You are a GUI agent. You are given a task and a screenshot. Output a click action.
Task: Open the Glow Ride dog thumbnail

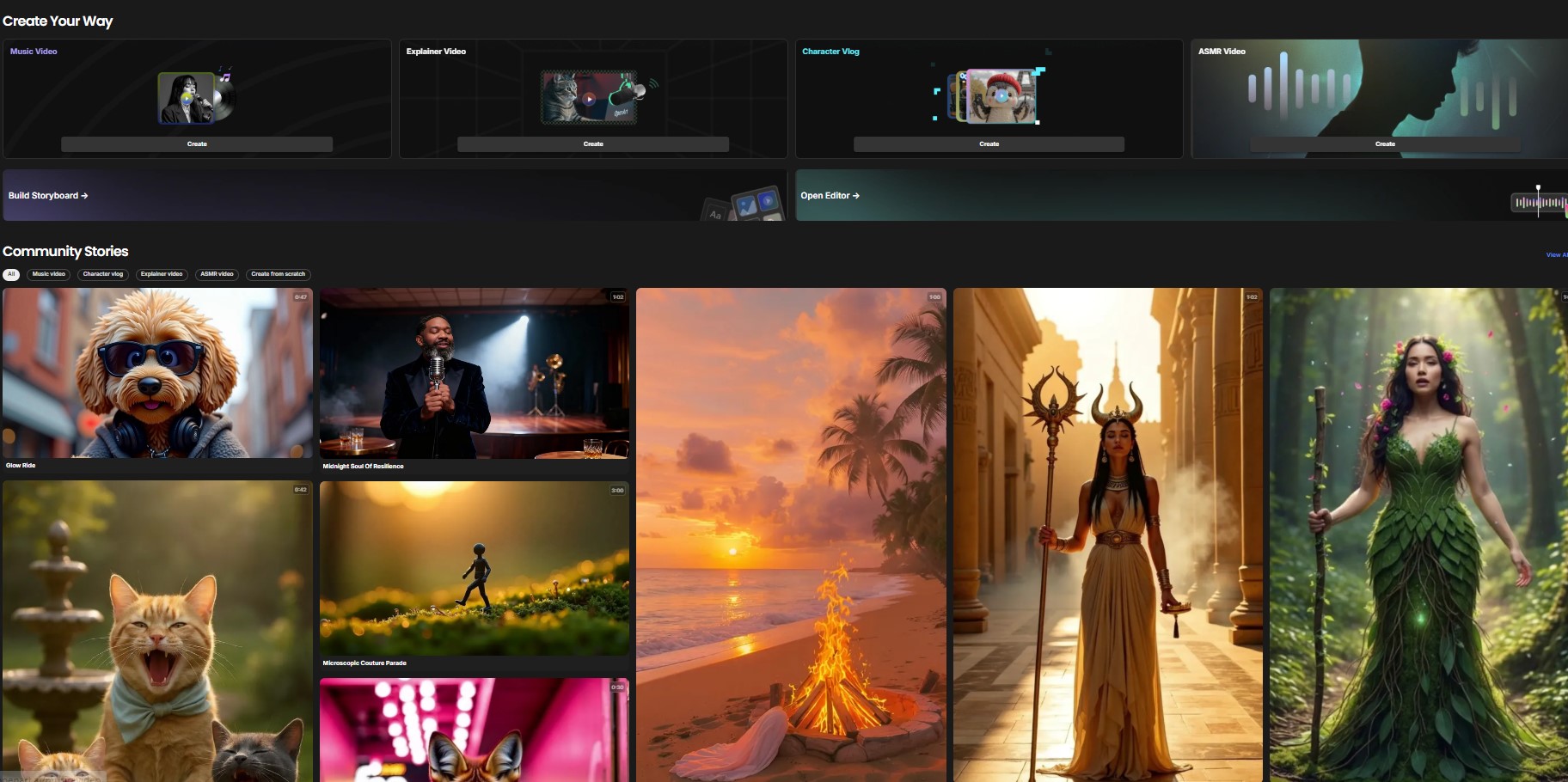pos(157,373)
